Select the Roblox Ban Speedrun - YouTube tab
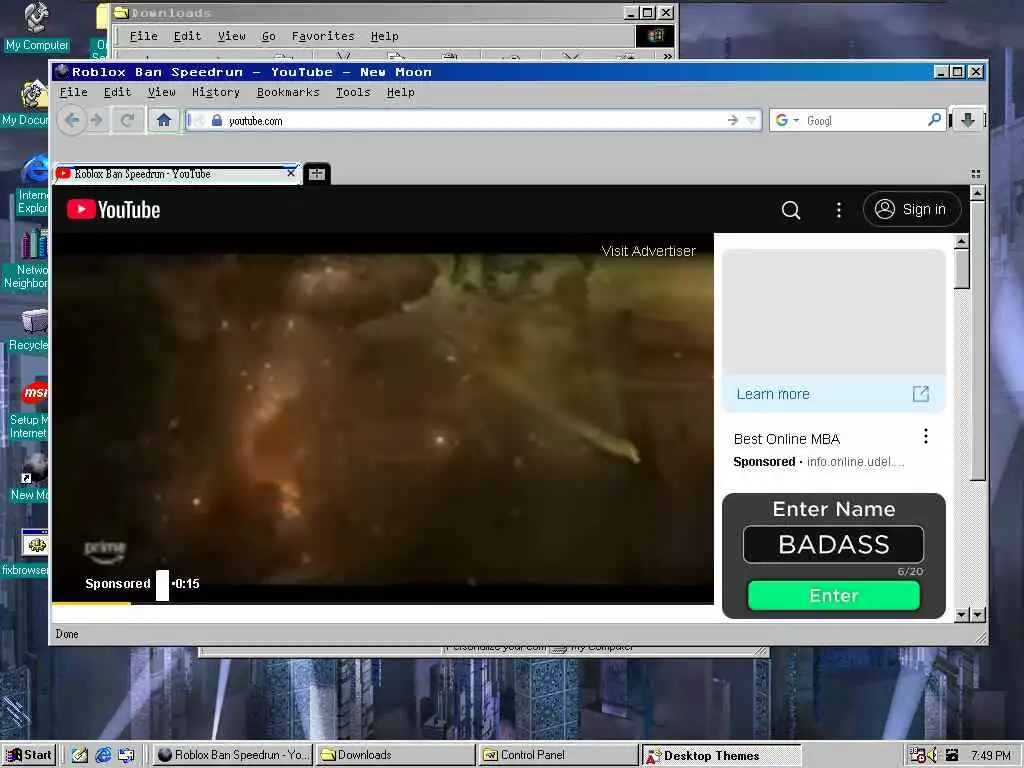Image resolution: width=1024 pixels, height=768 pixels. [176, 174]
